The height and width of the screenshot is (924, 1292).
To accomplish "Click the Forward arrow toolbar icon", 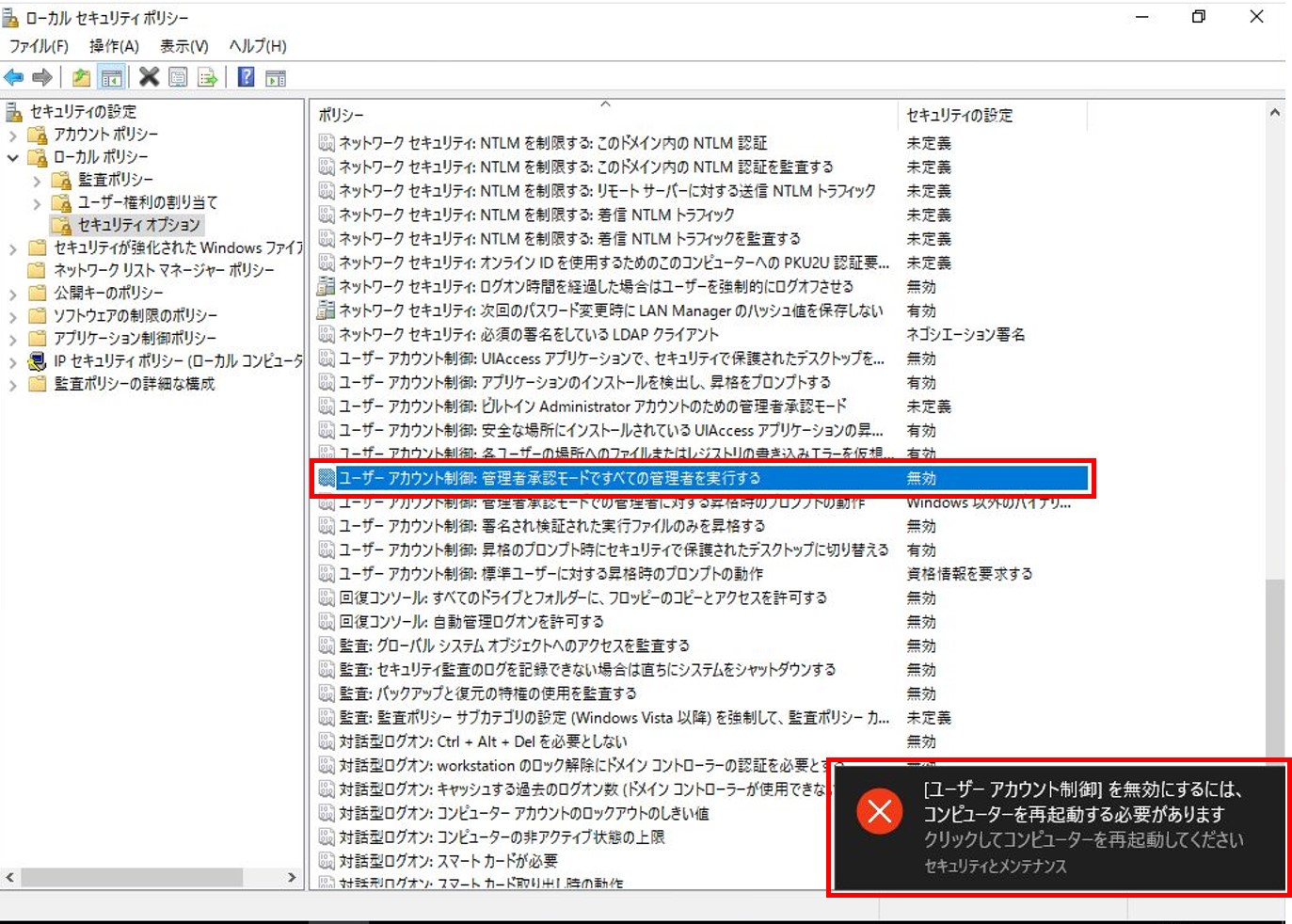I will coord(41,77).
